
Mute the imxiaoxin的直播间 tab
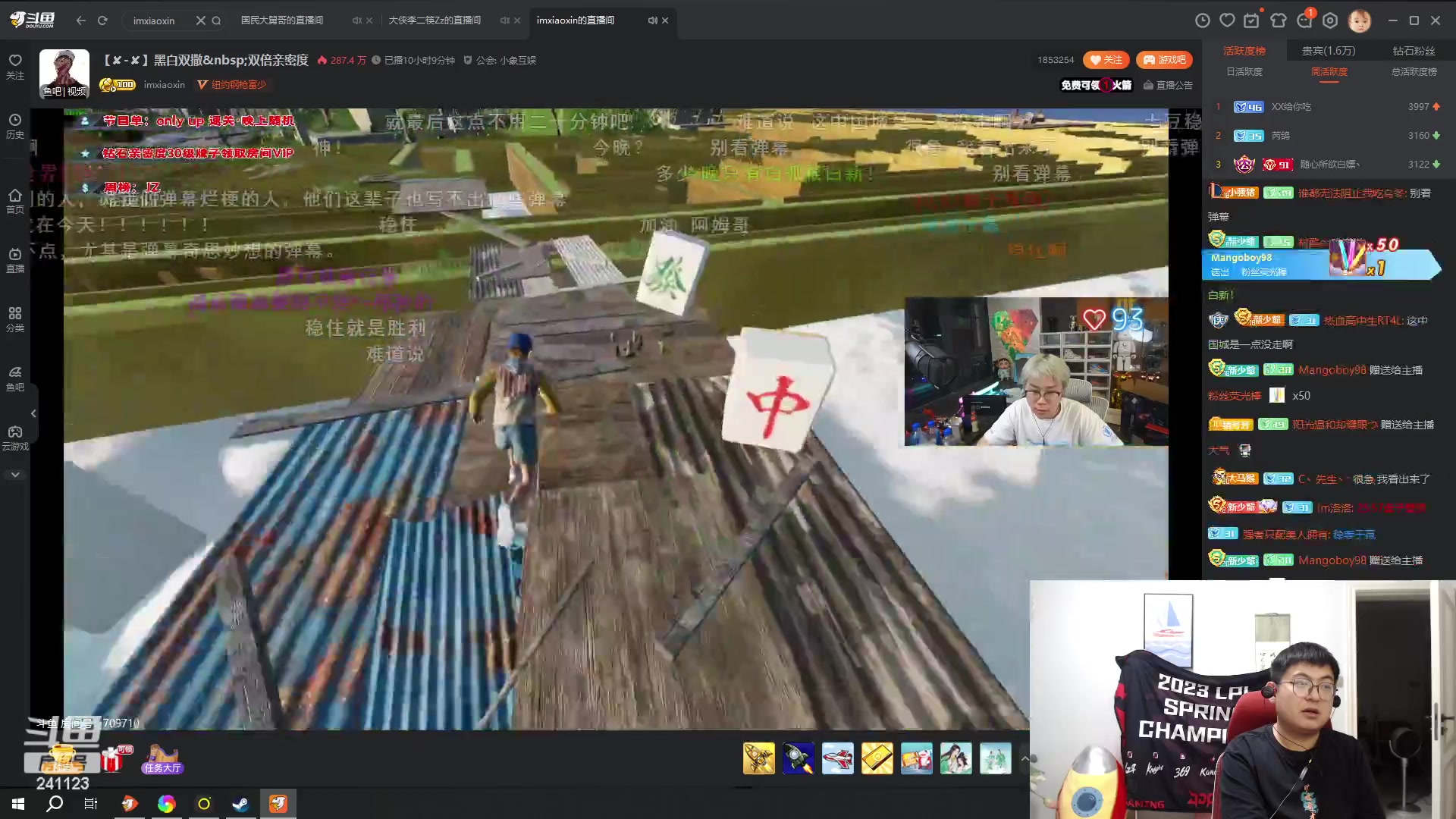pos(652,20)
